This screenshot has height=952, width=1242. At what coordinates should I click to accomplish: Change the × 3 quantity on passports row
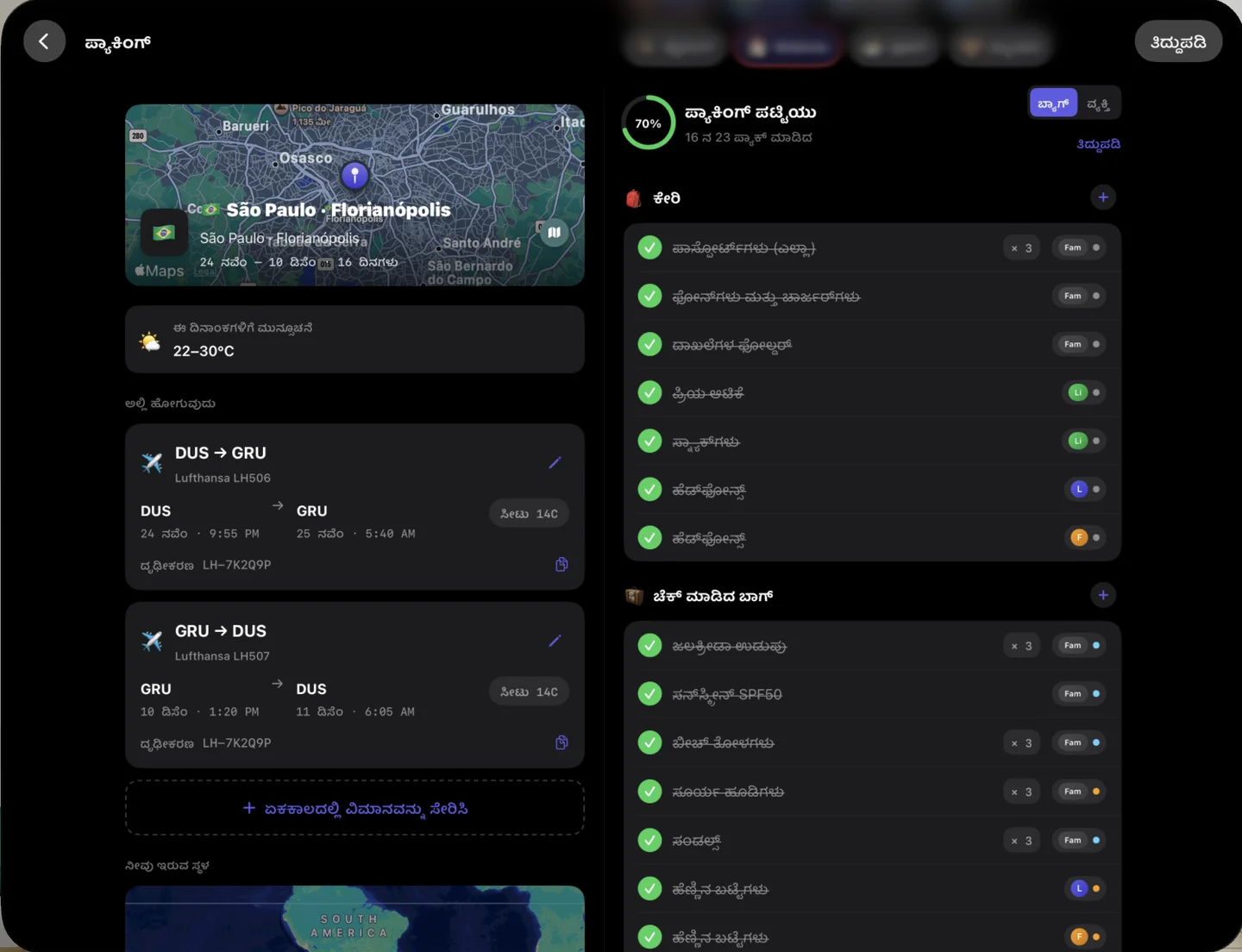point(1022,247)
